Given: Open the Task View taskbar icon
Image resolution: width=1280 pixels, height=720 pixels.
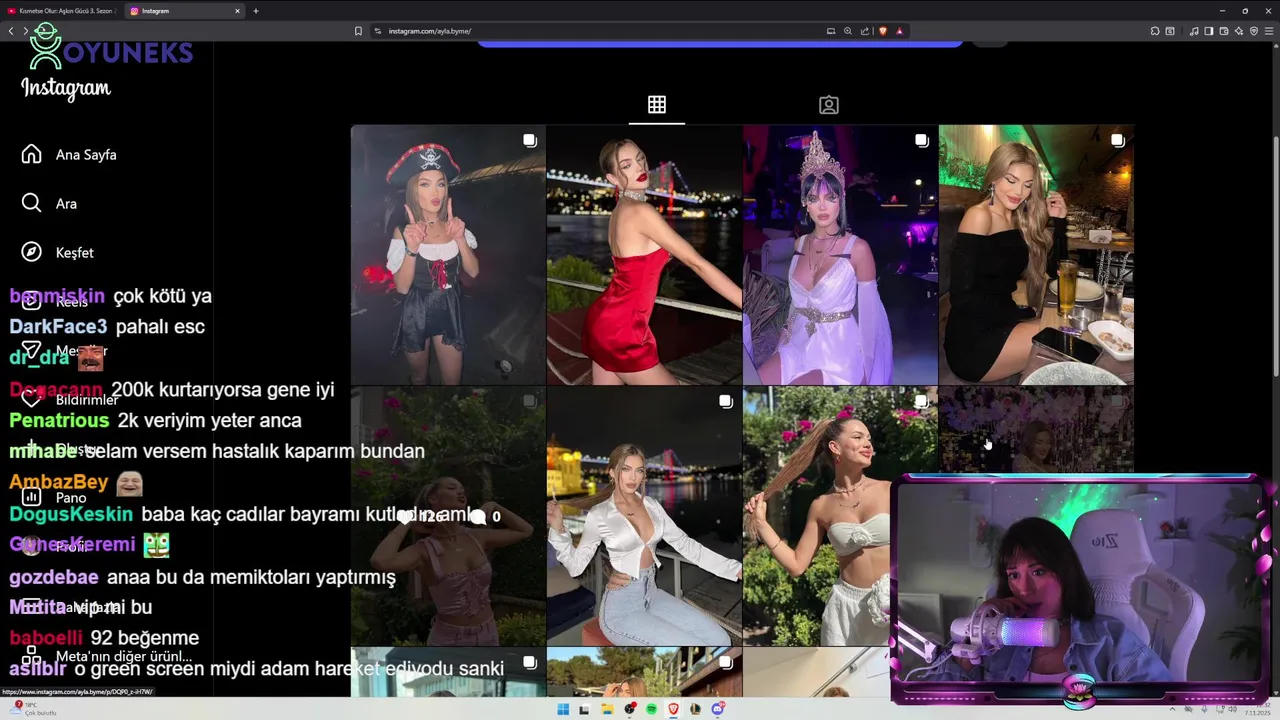Looking at the screenshot, I should (585, 709).
